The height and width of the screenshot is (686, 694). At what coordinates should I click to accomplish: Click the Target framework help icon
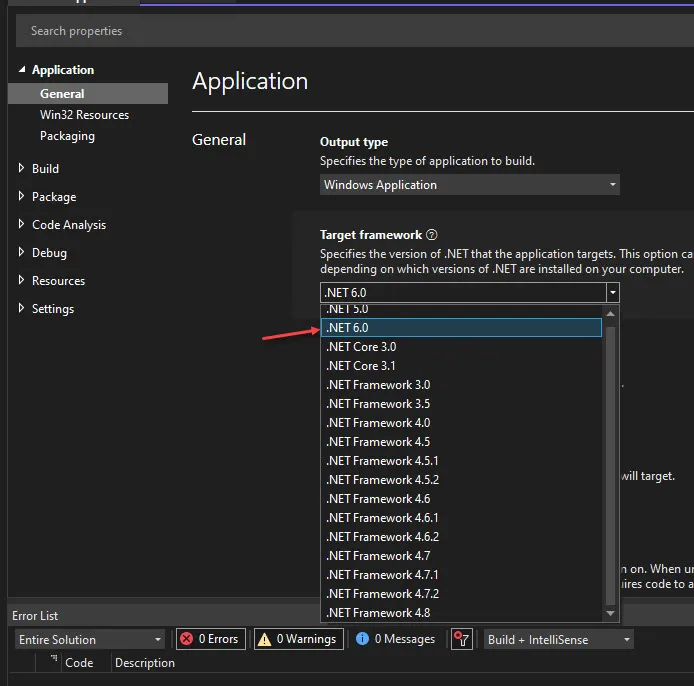click(432, 235)
